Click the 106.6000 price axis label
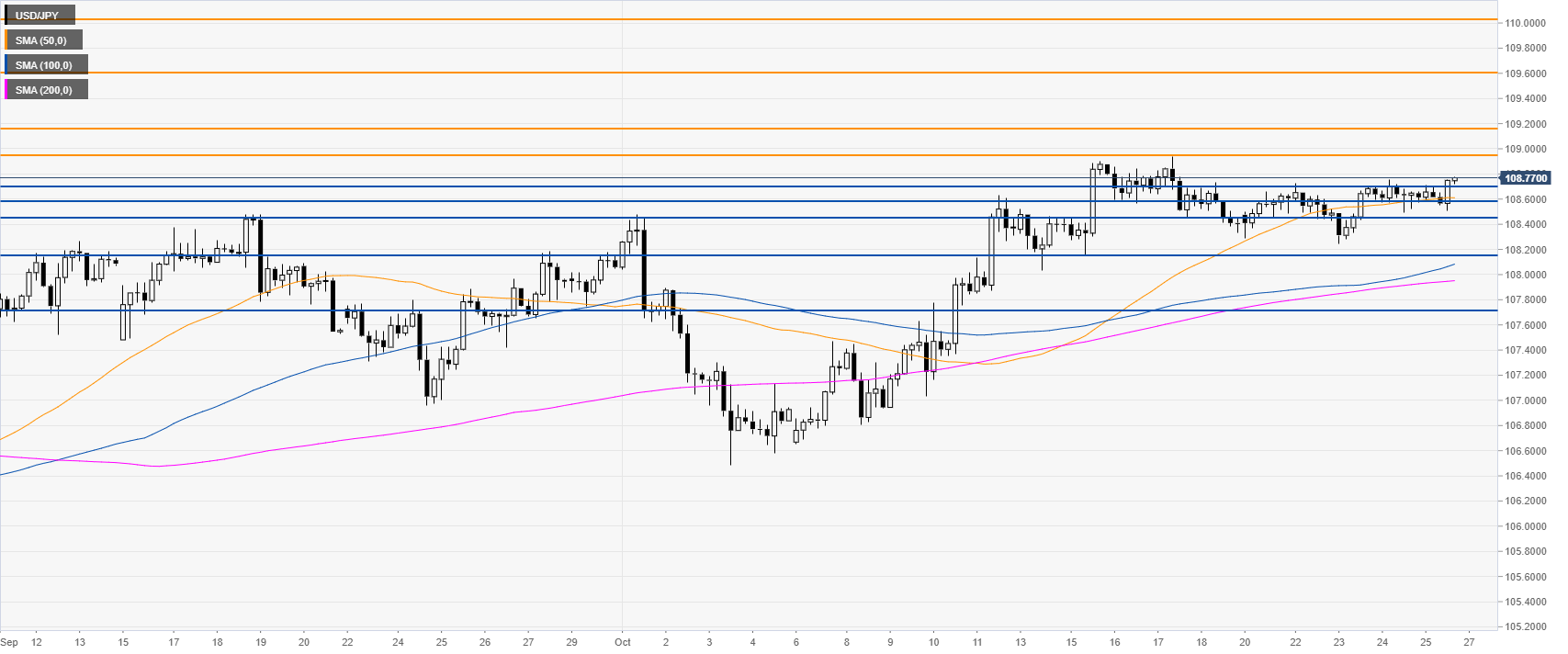 point(1525,451)
